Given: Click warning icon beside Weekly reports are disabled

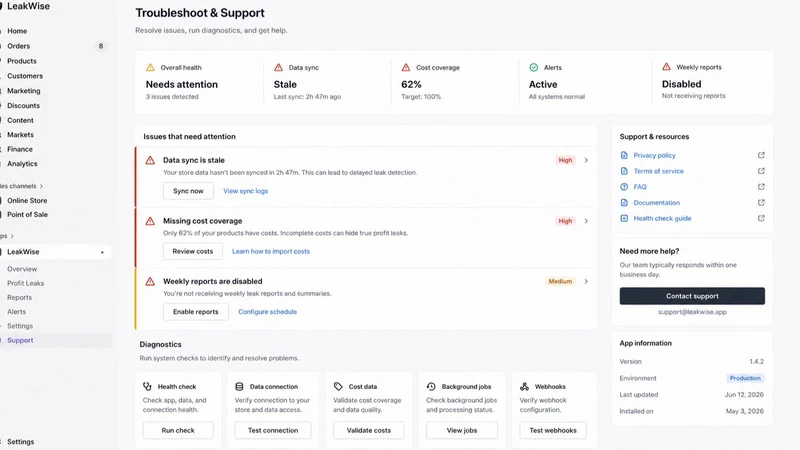Looking at the screenshot, I should tap(150, 282).
